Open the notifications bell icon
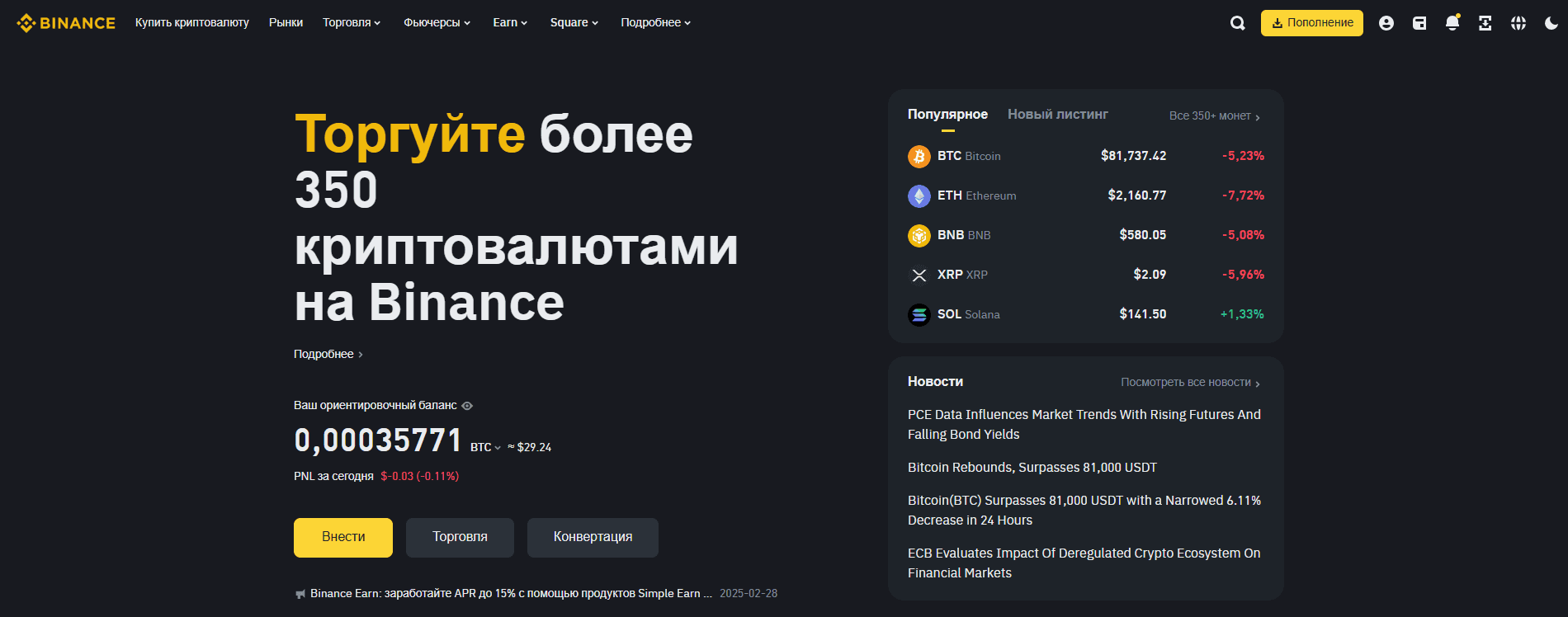This screenshot has width=1568, height=617. [1452, 23]
